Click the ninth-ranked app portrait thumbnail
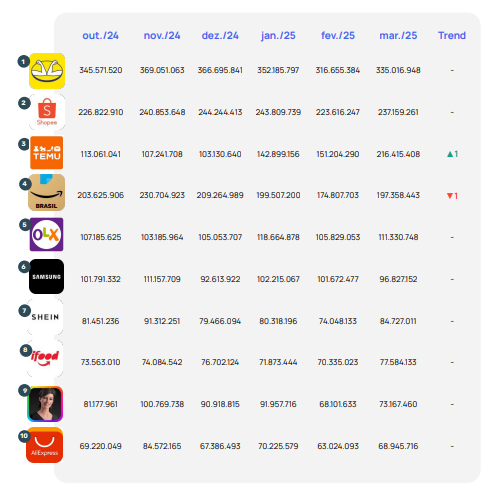 (45, 404)
